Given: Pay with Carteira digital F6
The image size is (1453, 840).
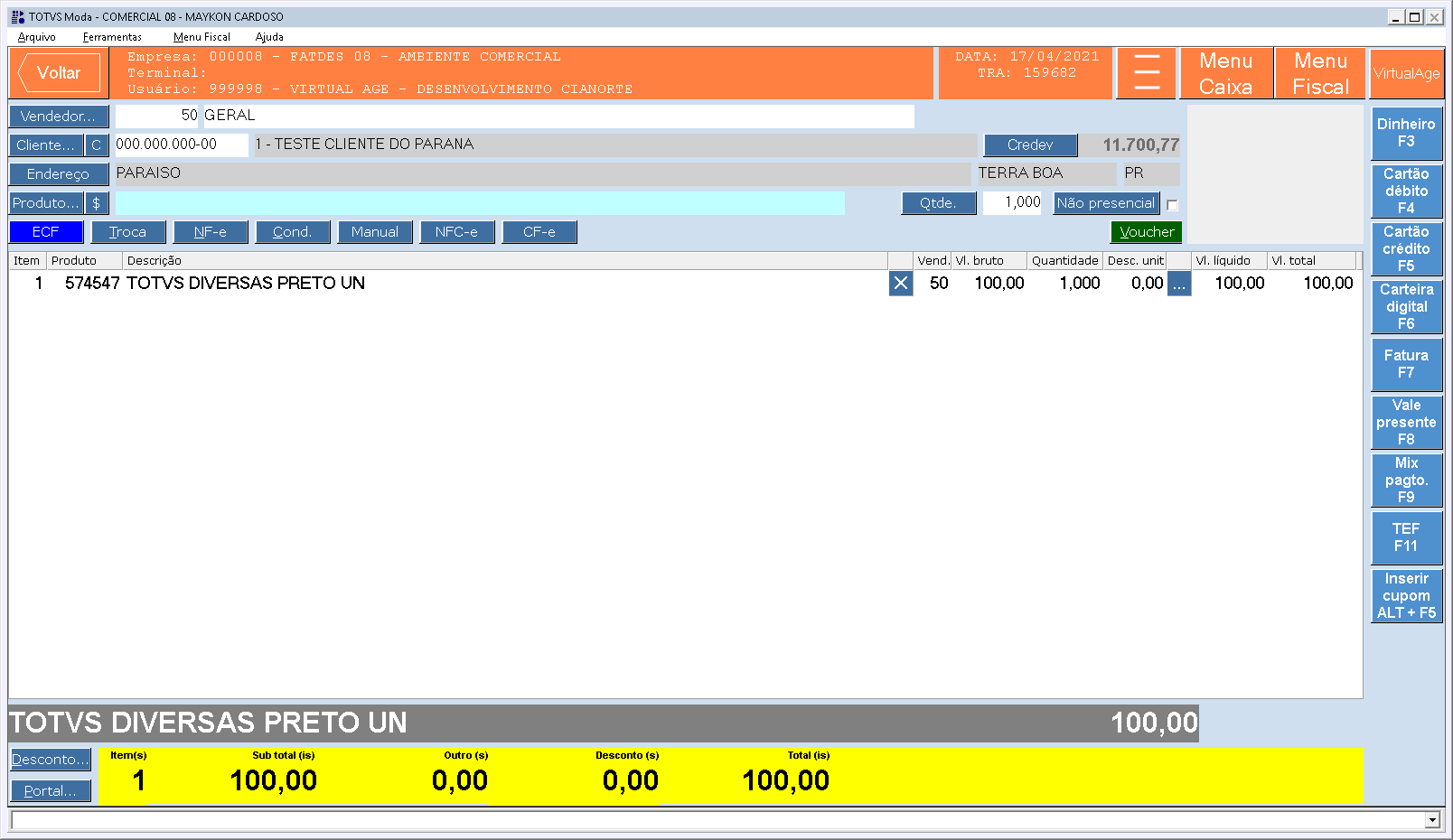Looking at the screenshot, I should click(x=1407, y=306).
